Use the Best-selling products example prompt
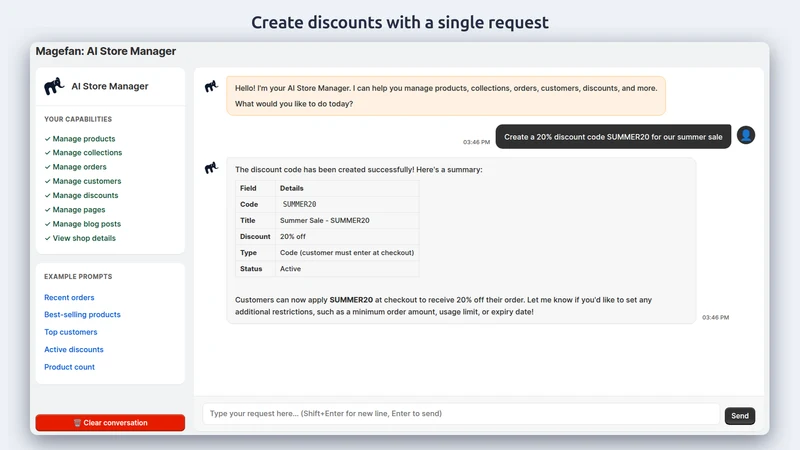This screenshot has height=450, width=800. click(82, 315)
